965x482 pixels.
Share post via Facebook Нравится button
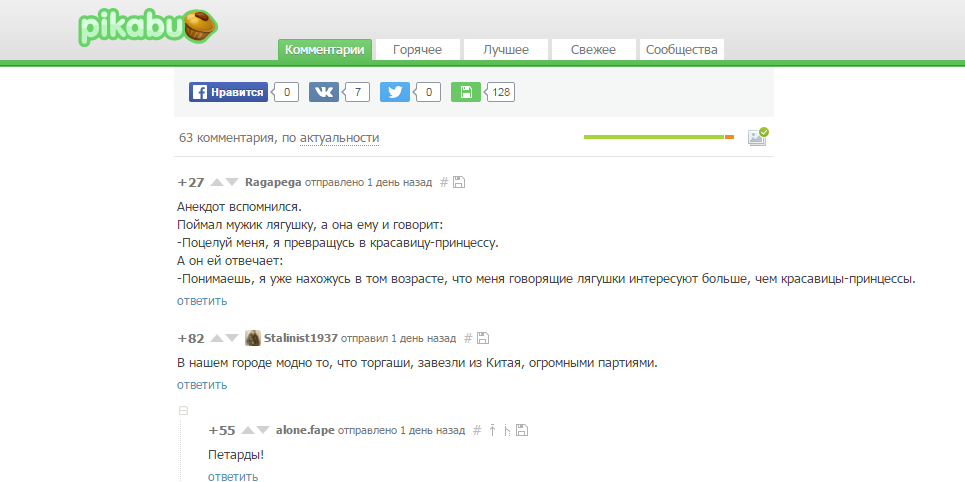click(228, 92)
